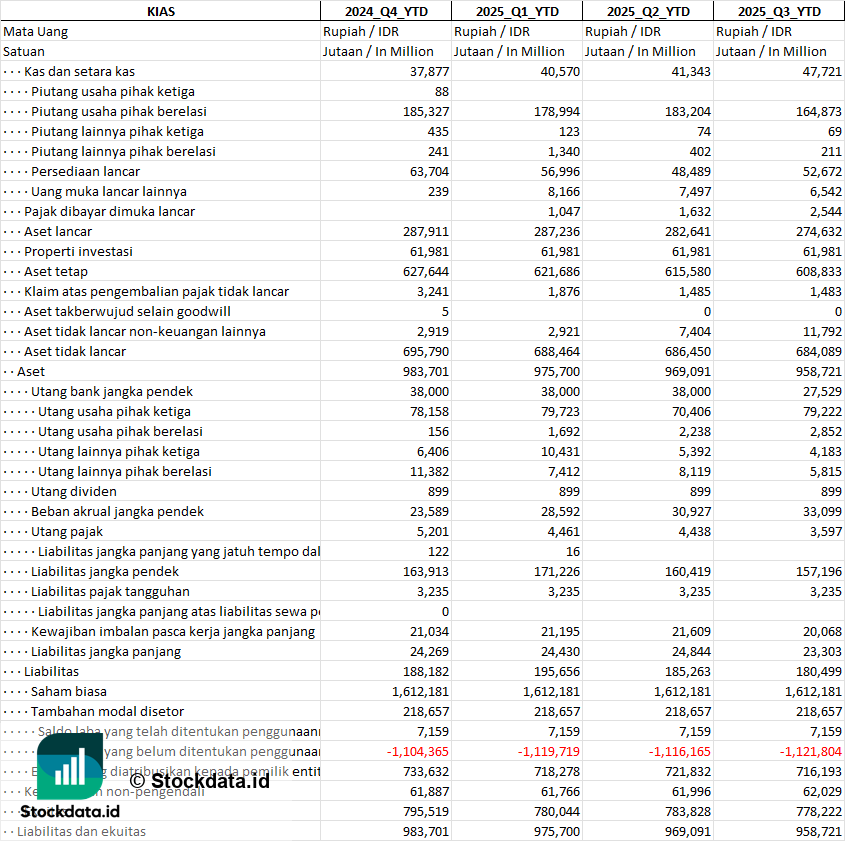
Task: Select the Liabilitas total row label
Action: tap(51, 671)
